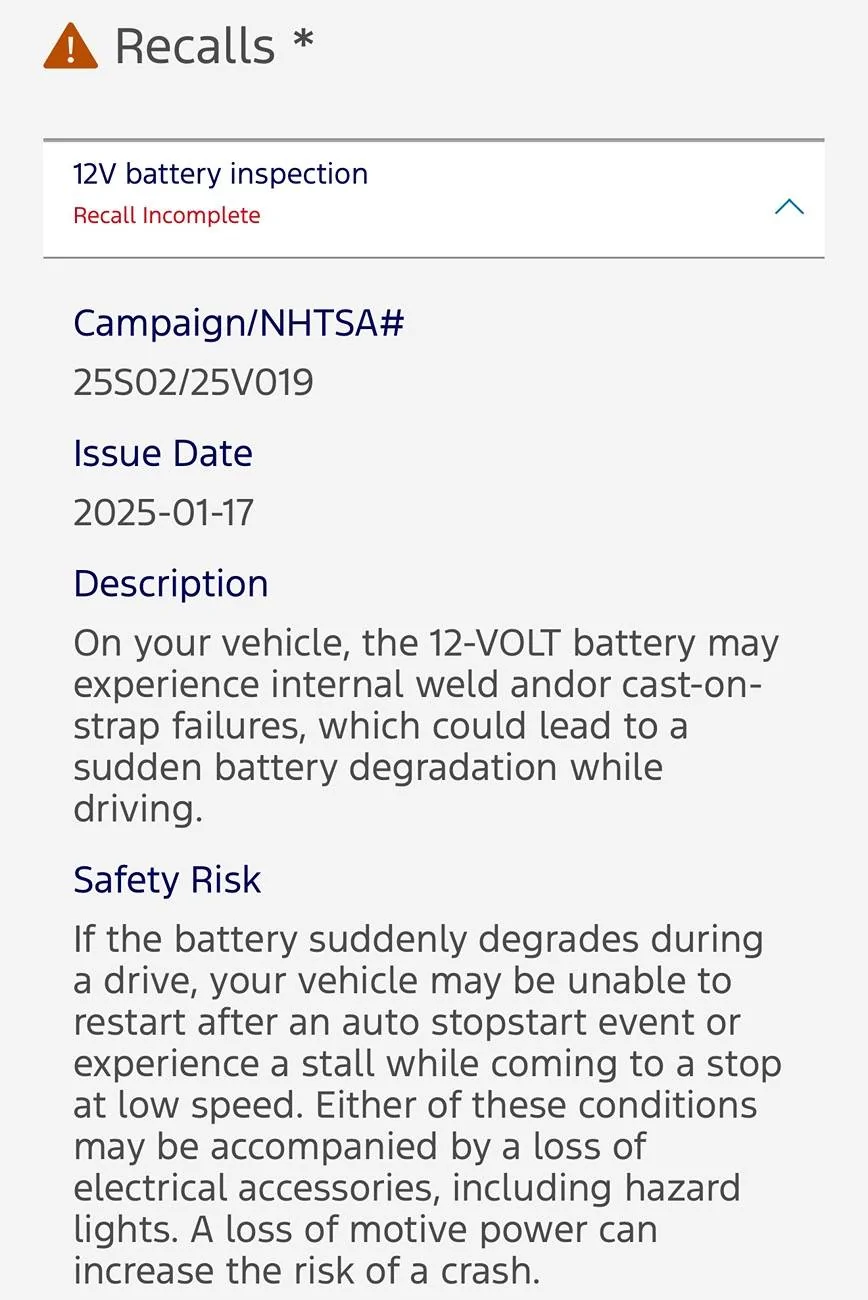
Task: Click "If the battery suddenly degrades during" line
Action: tap(418, 939)
